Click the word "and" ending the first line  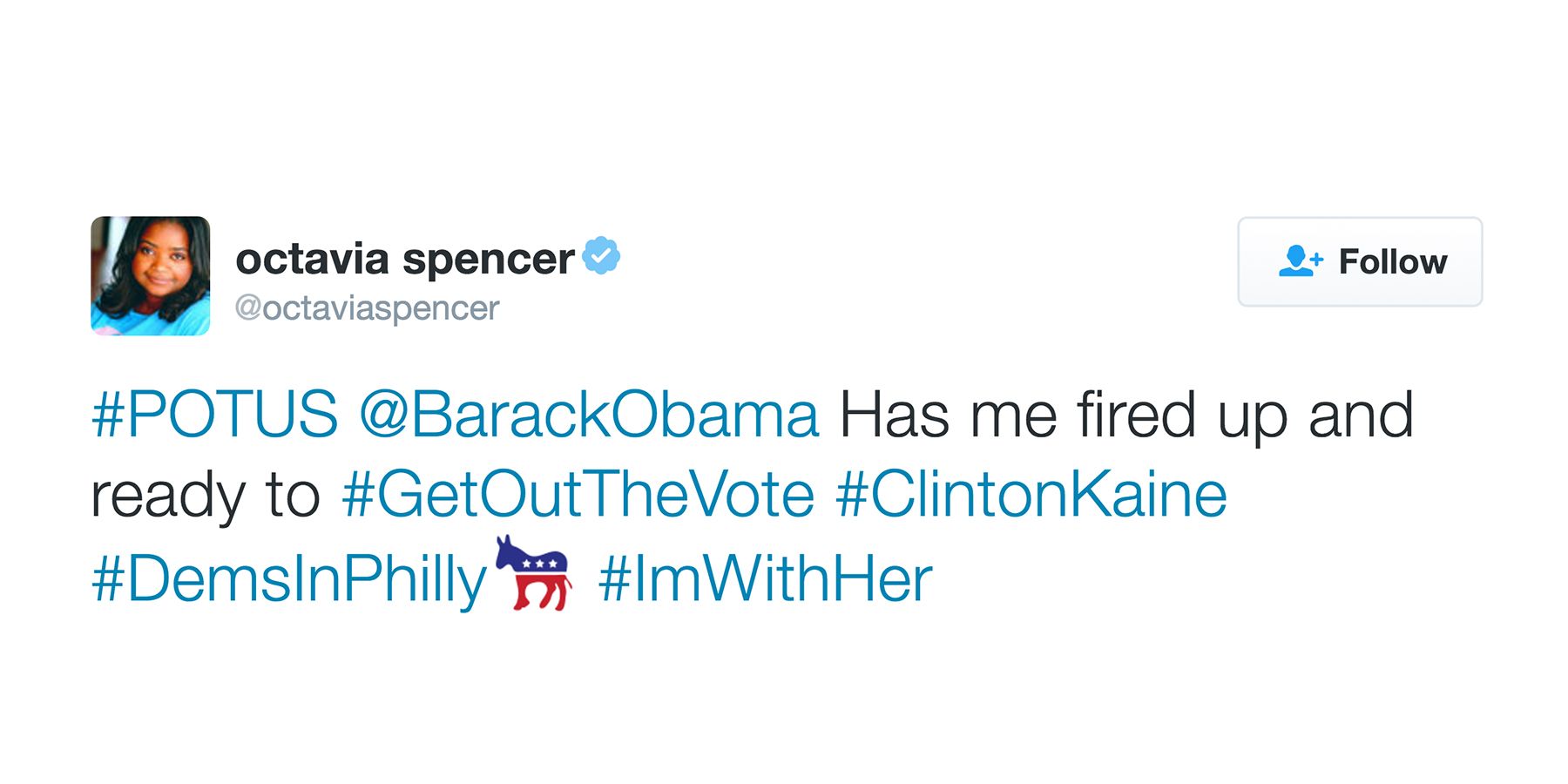pyautogui.click(x=1360, y=415)
